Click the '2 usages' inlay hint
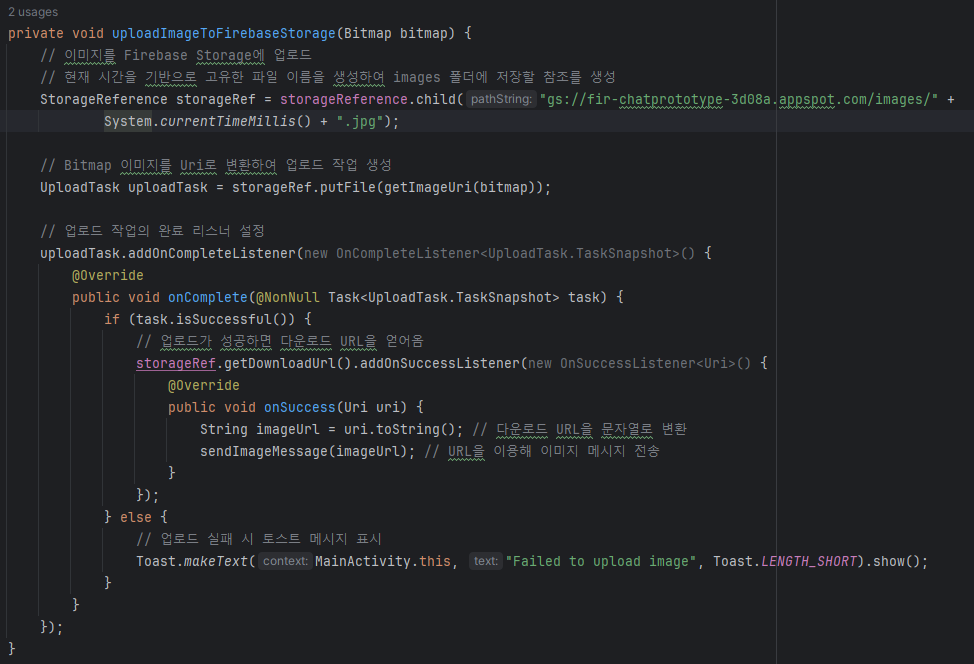Image resolution: width=974 pixels, height=664 pixels. point(33,12)
